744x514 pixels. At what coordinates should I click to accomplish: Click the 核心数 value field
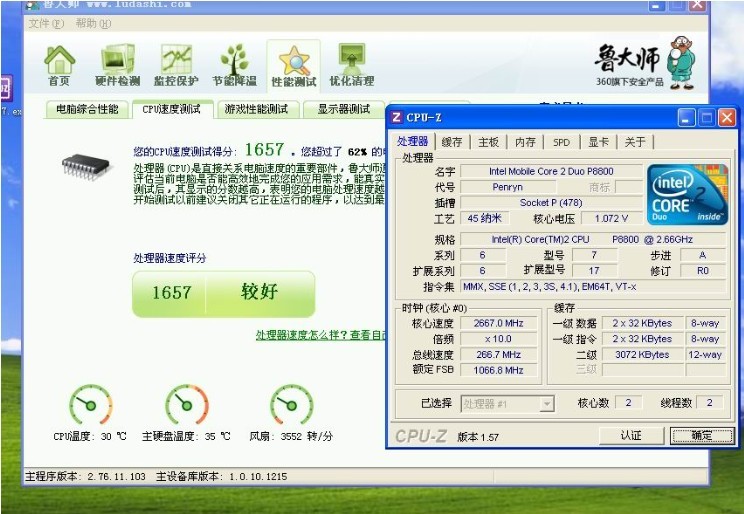tap(628, 403)
